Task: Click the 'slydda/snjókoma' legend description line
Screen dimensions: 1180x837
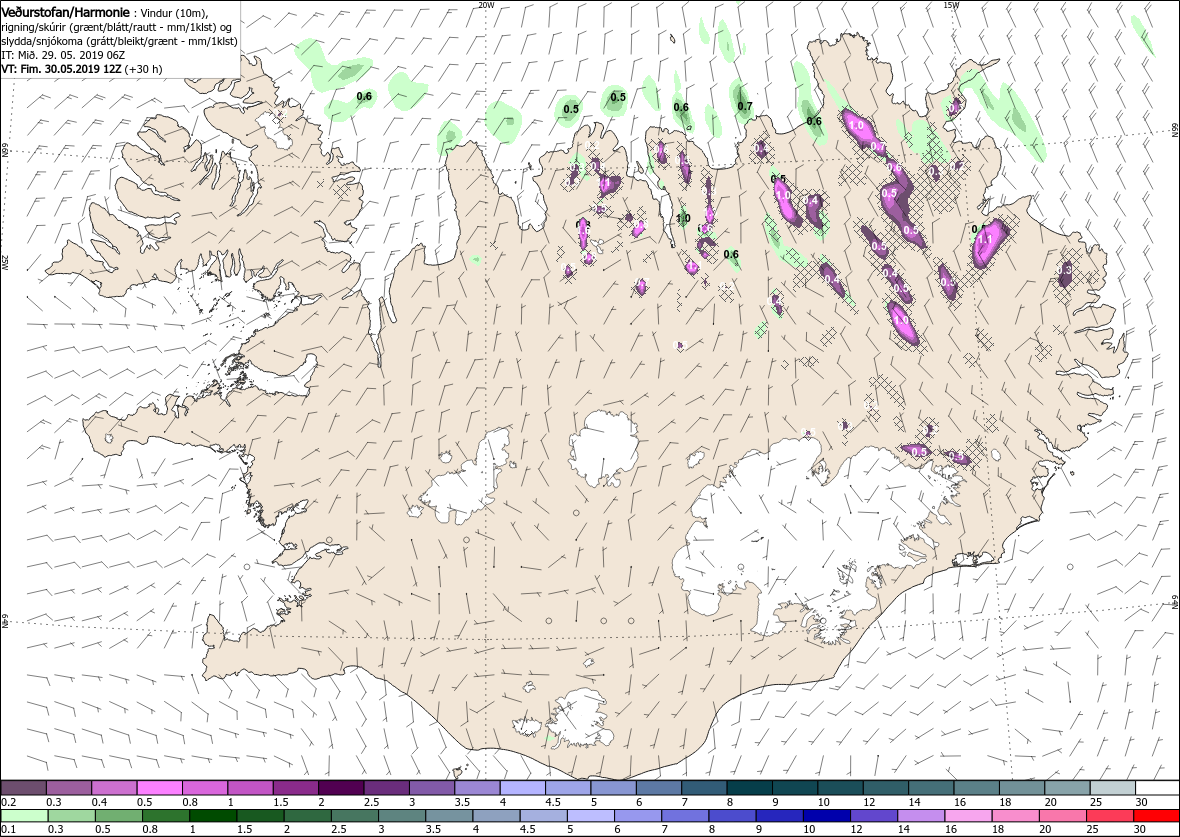Action: (120, 41)
